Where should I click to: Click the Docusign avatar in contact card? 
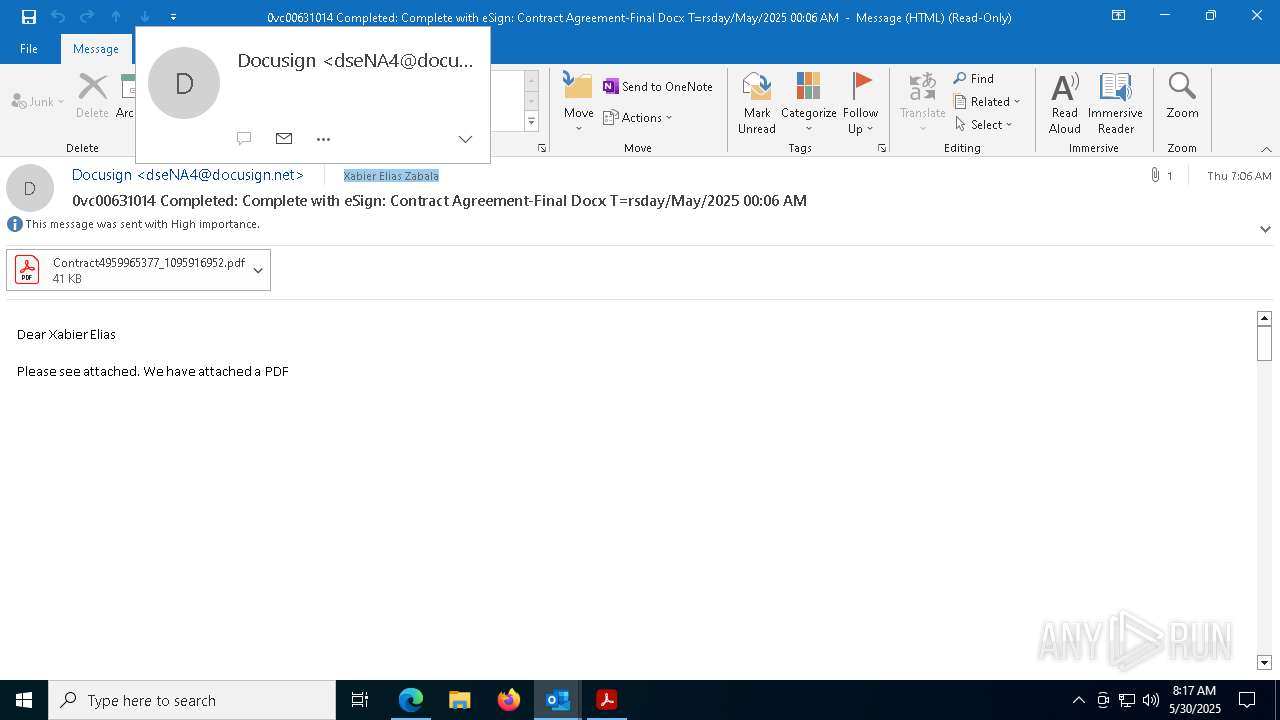[184, 83]
